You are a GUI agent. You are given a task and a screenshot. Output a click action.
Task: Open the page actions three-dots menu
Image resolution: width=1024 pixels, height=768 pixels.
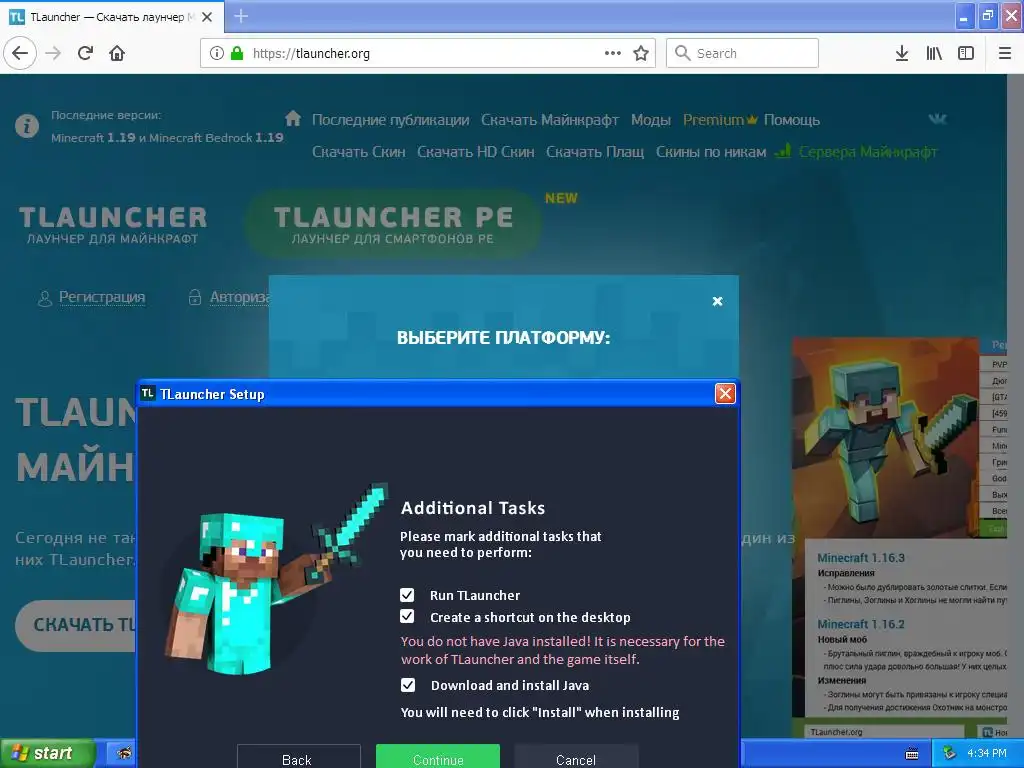(613, 54)
